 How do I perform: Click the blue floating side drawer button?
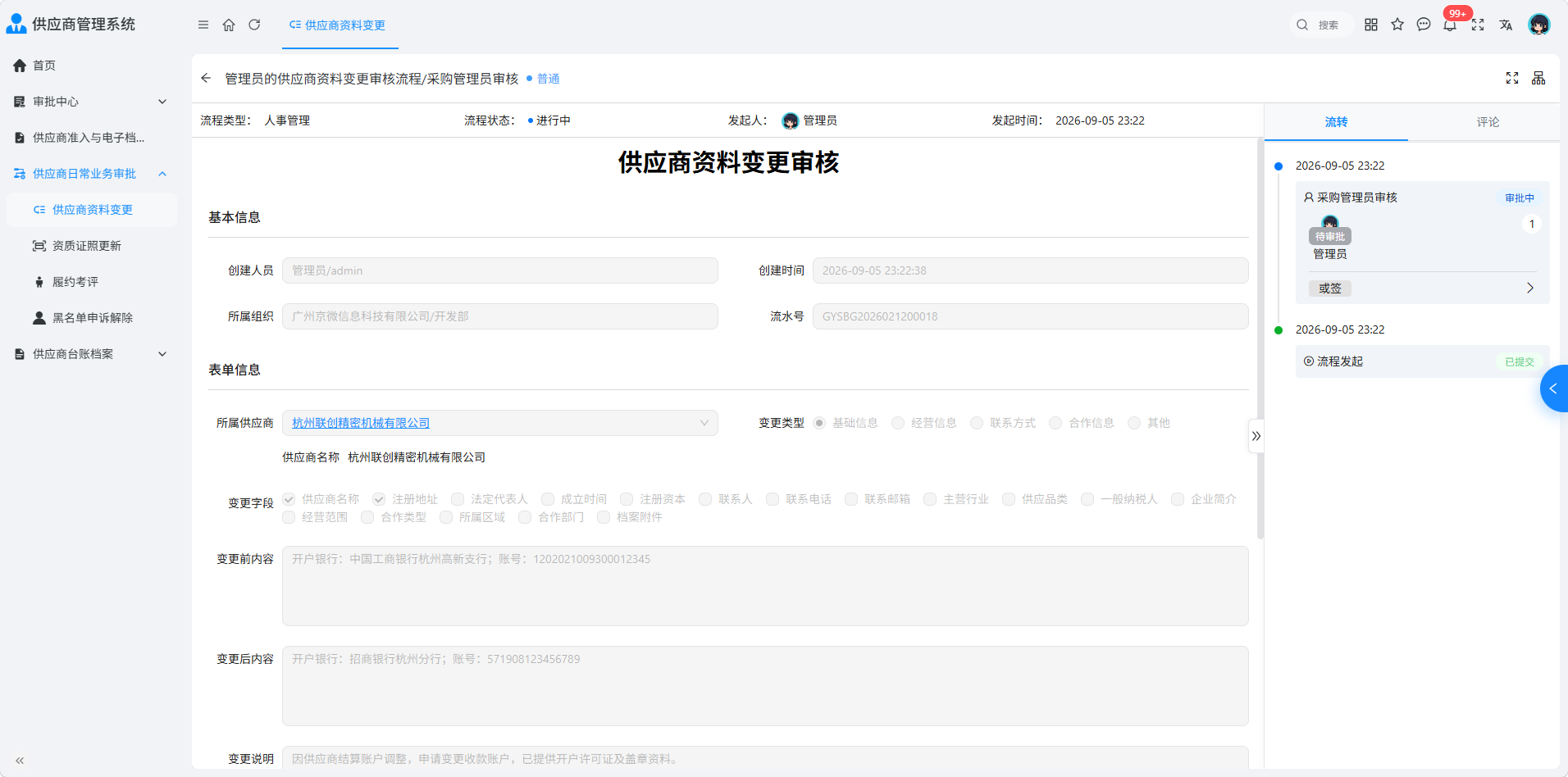[x=1554, y=388]
